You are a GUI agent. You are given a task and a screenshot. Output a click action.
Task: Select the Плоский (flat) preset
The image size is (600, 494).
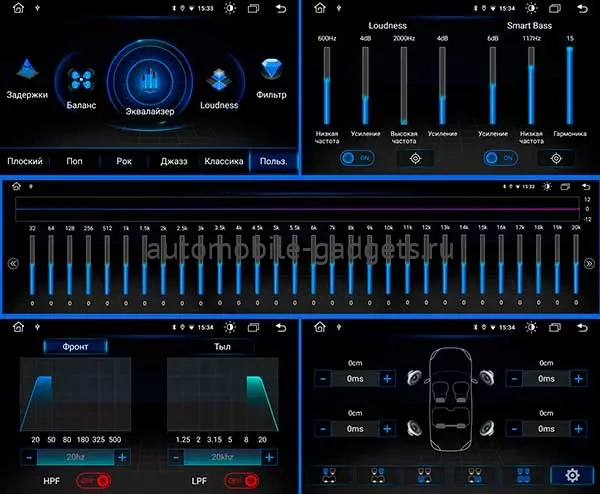point(26,161)
